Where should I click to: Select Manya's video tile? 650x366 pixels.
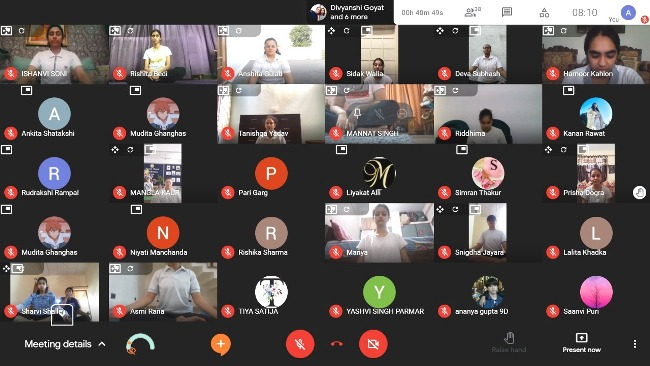pyautogui.click(x=379, y=233)
